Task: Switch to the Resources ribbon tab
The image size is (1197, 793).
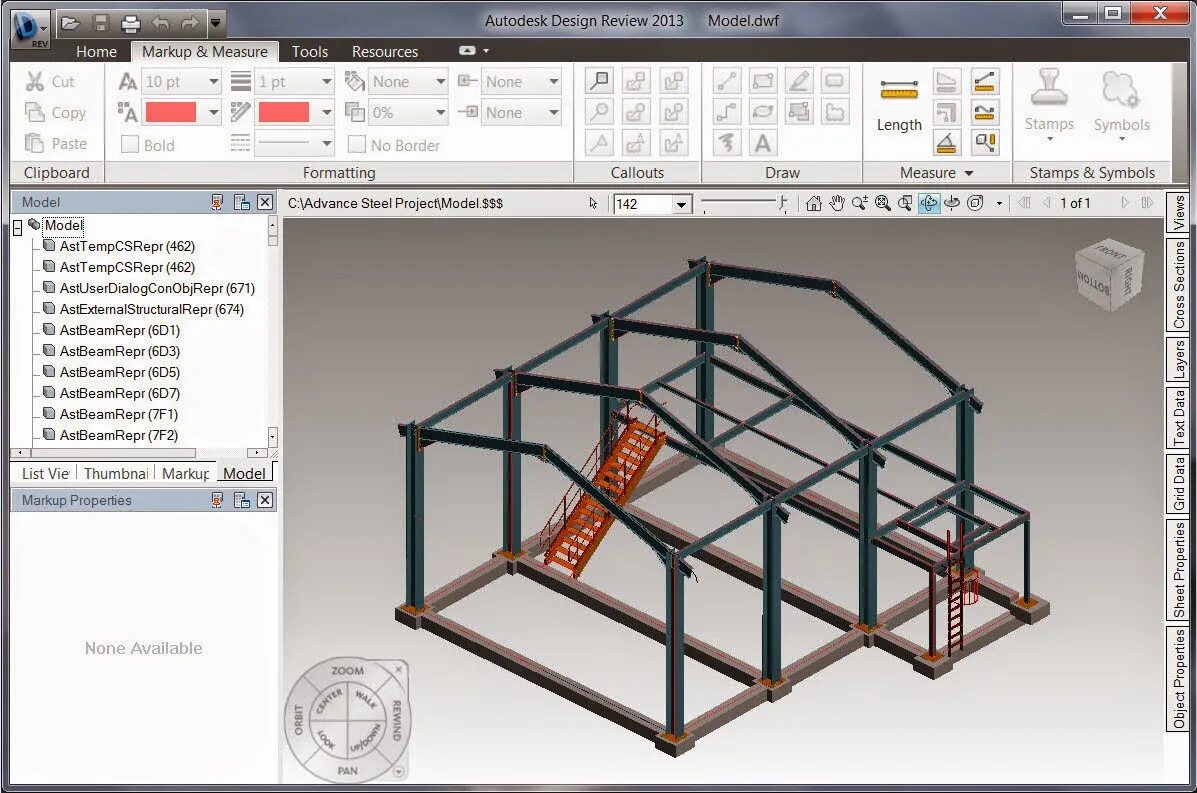Action: click(385, 51)
